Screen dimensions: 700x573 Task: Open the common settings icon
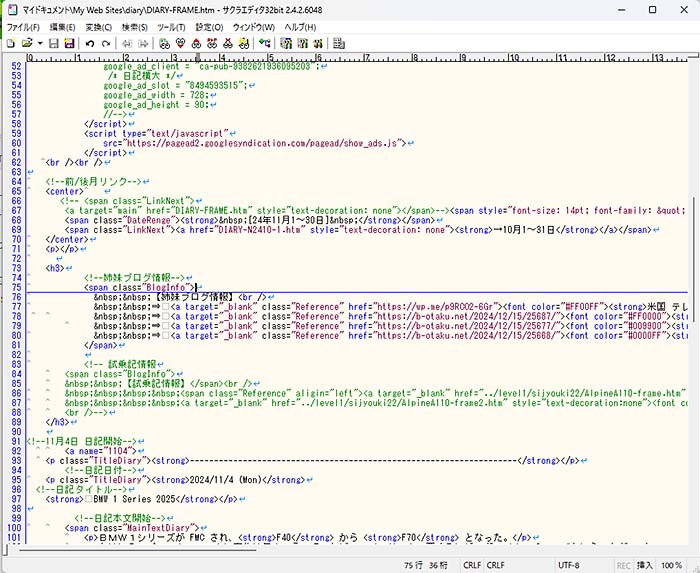[x=318, y=43]
